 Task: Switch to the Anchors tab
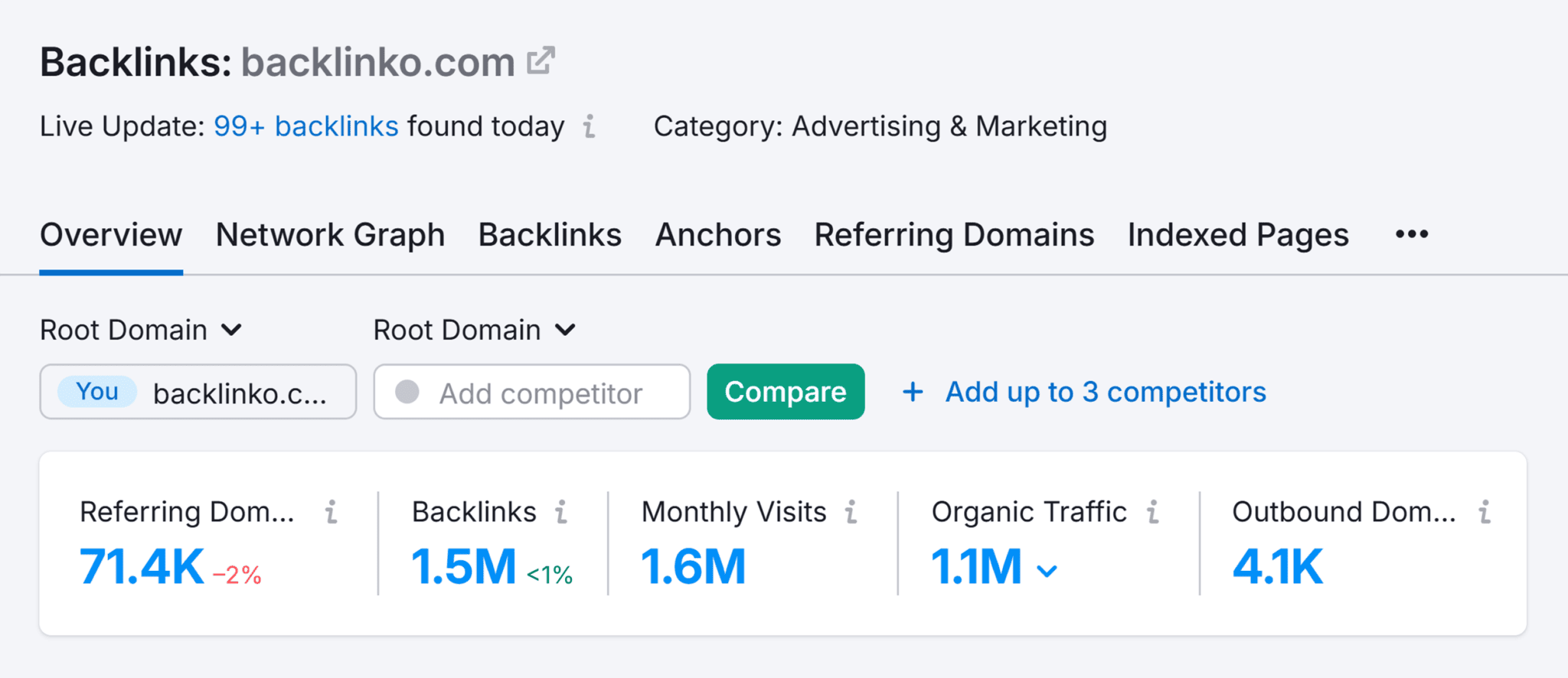[717, 235]
